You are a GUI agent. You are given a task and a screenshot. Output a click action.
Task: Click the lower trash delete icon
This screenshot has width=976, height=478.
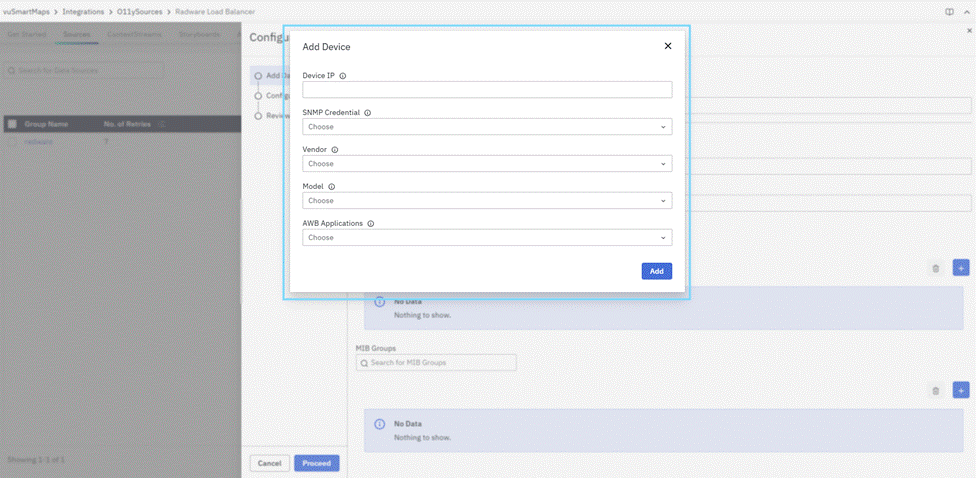[935, 391]
